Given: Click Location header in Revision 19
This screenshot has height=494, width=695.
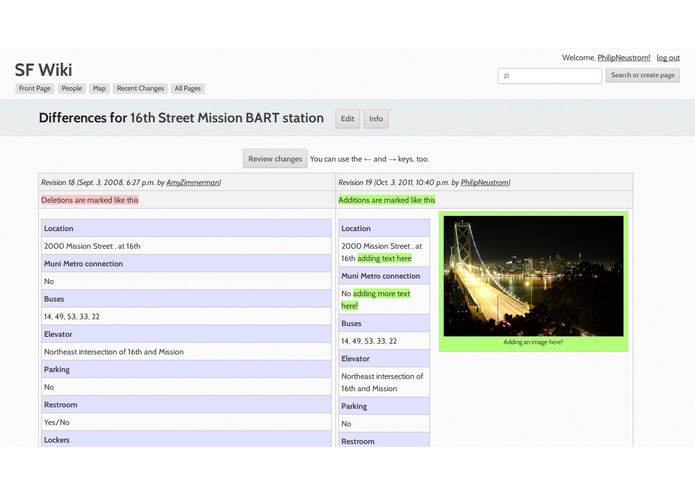Looking at the screenshot, I should click(384, 228).
